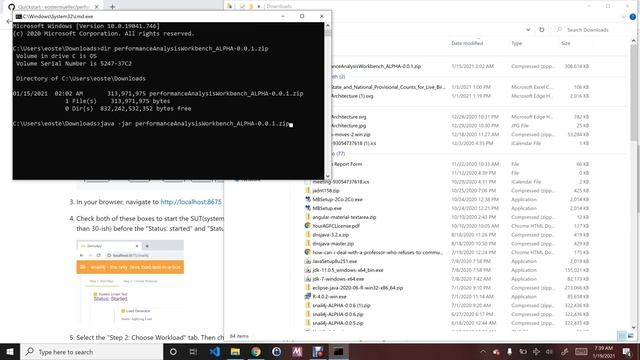Open the touch keyboard tray icon
640x360 pixels.
pyautogui.click(x=581, y=351)
